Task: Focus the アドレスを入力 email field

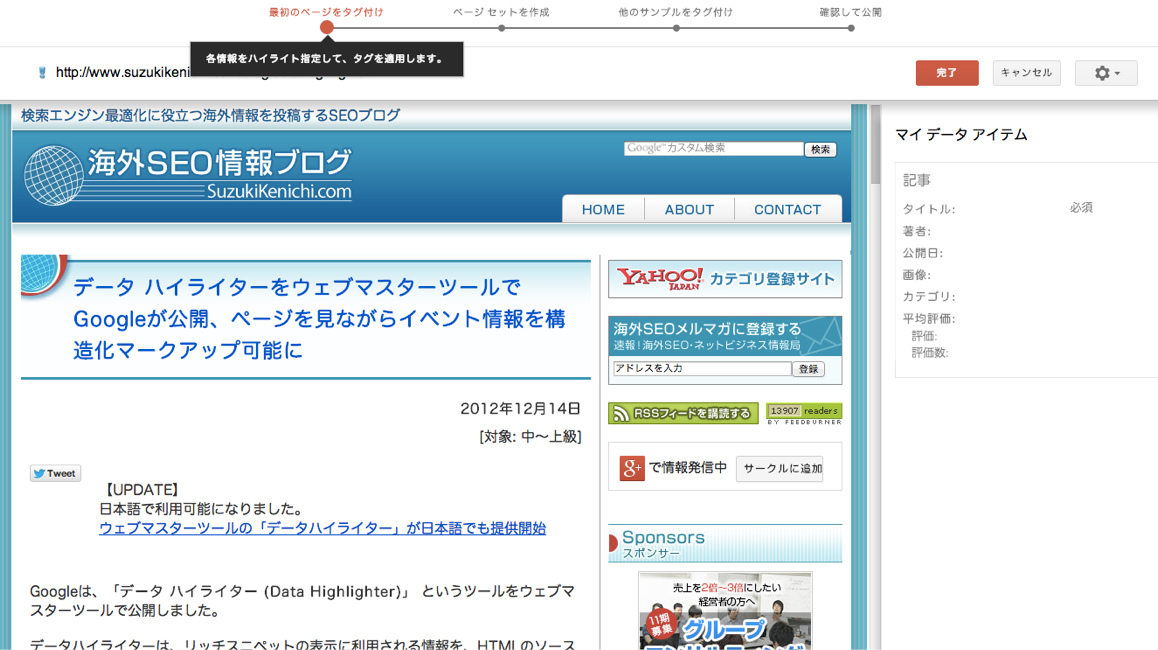Action: tap(702, 369)
